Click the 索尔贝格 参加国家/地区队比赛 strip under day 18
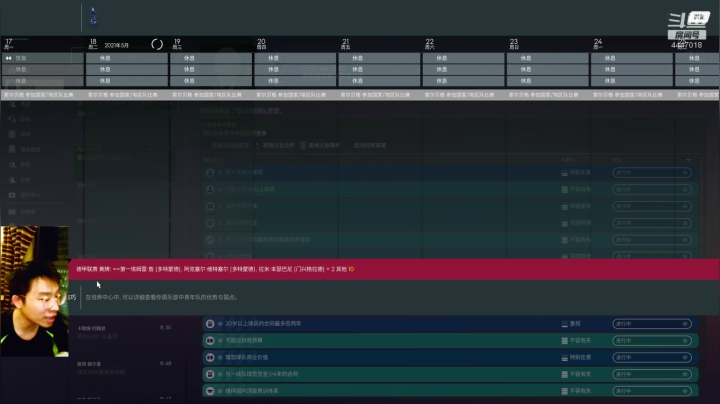 coord(123,95)
